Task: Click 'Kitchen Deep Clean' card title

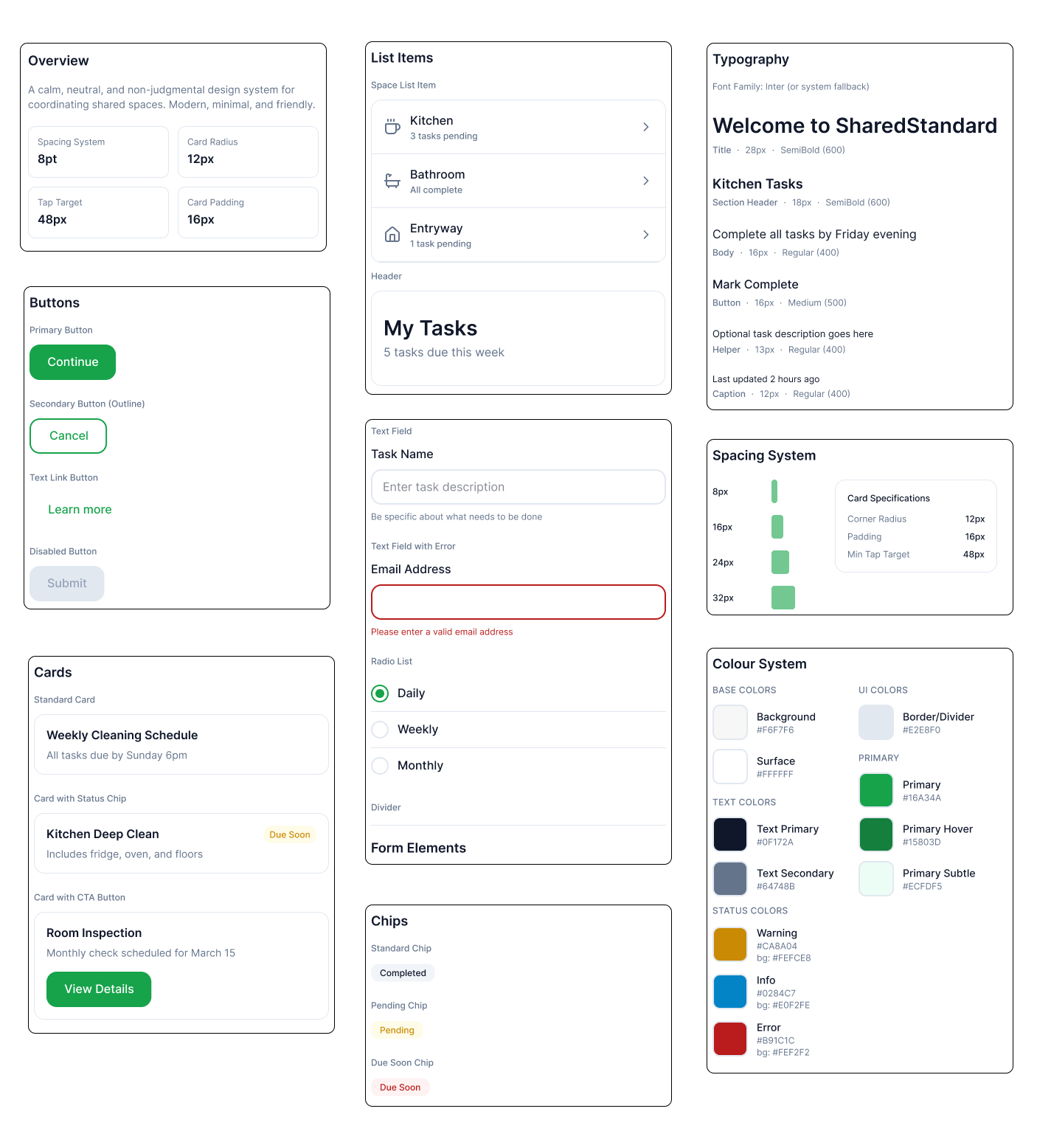Action: [x=103, y=834]
